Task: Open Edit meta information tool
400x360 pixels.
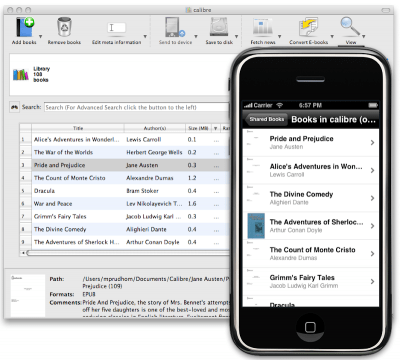Action: 116,28
